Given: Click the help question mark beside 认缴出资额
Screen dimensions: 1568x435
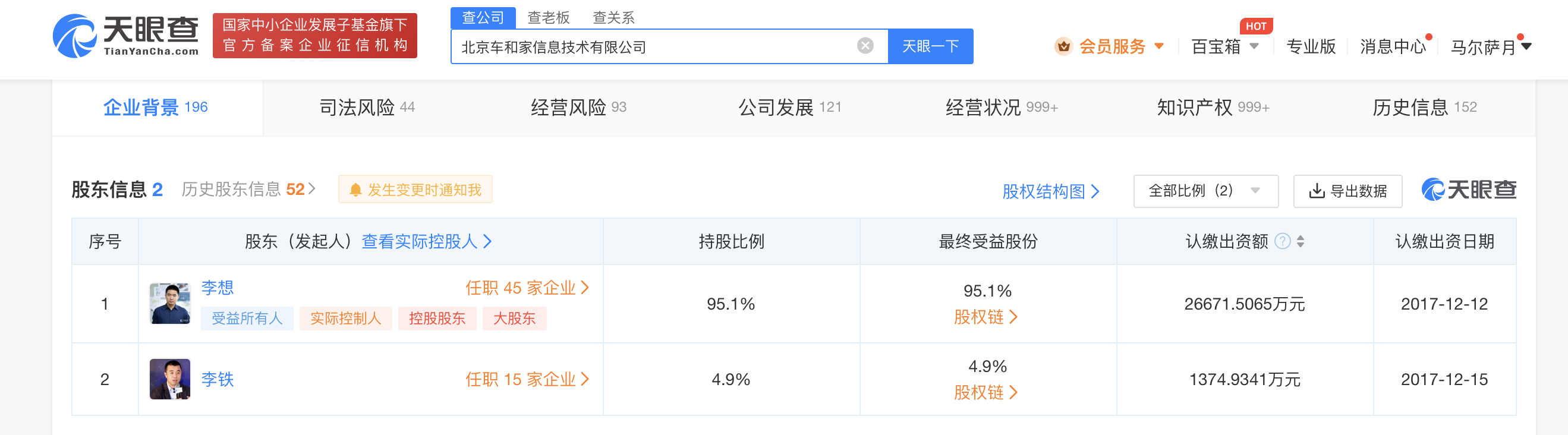Looking at the screenshot, I should pyautogui.click(x=1283, y=241).
